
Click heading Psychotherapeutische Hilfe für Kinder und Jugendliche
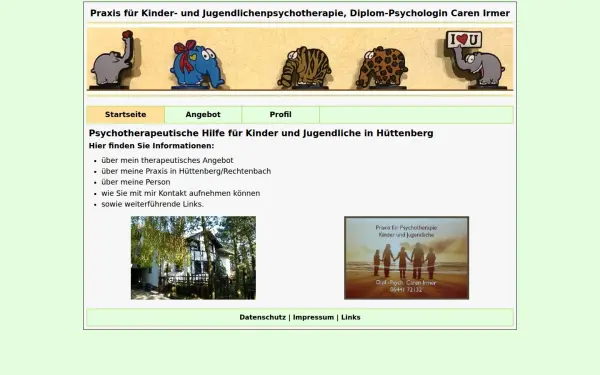[261, 133]
